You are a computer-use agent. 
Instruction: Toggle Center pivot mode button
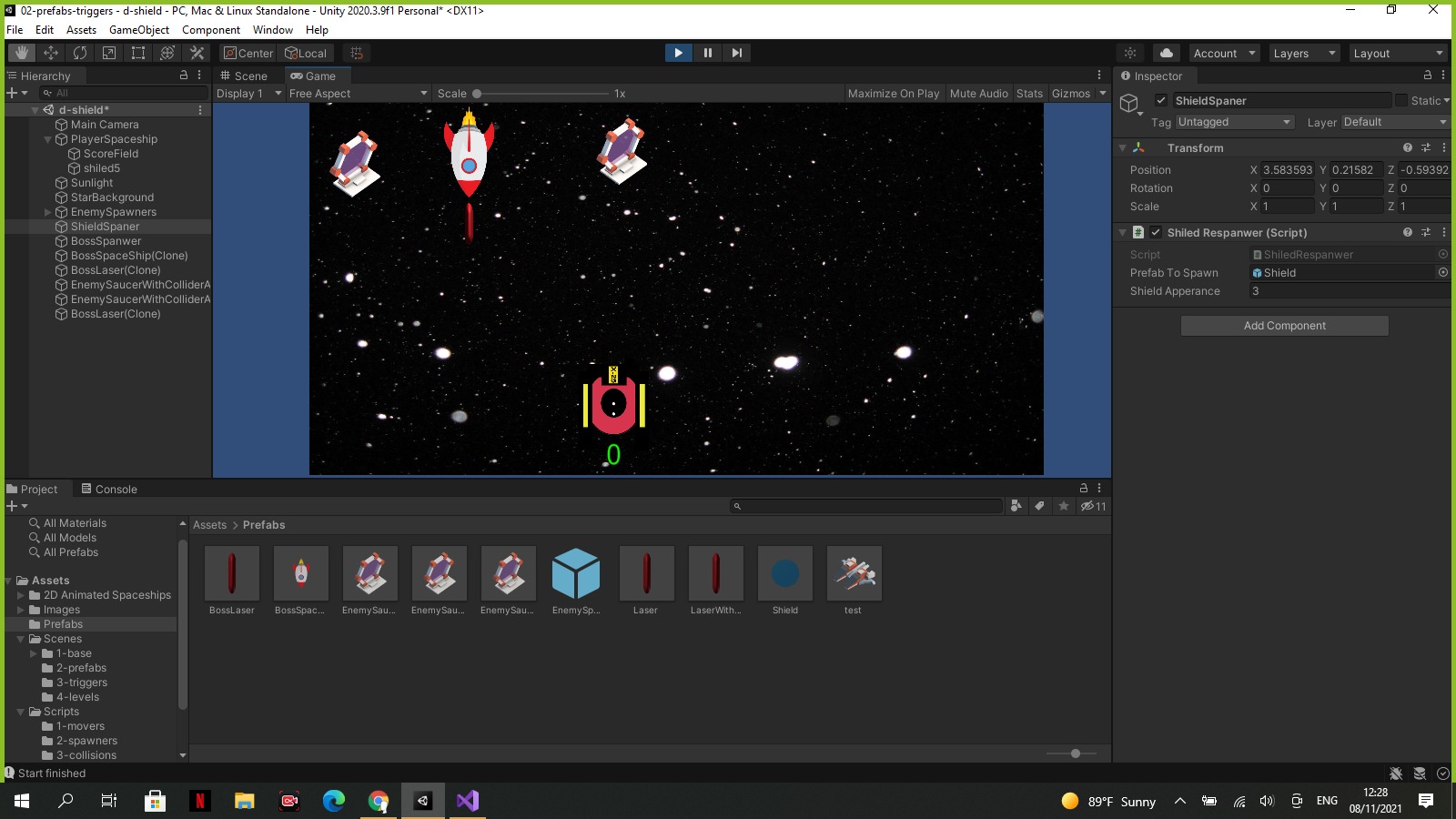coord(248,53)
